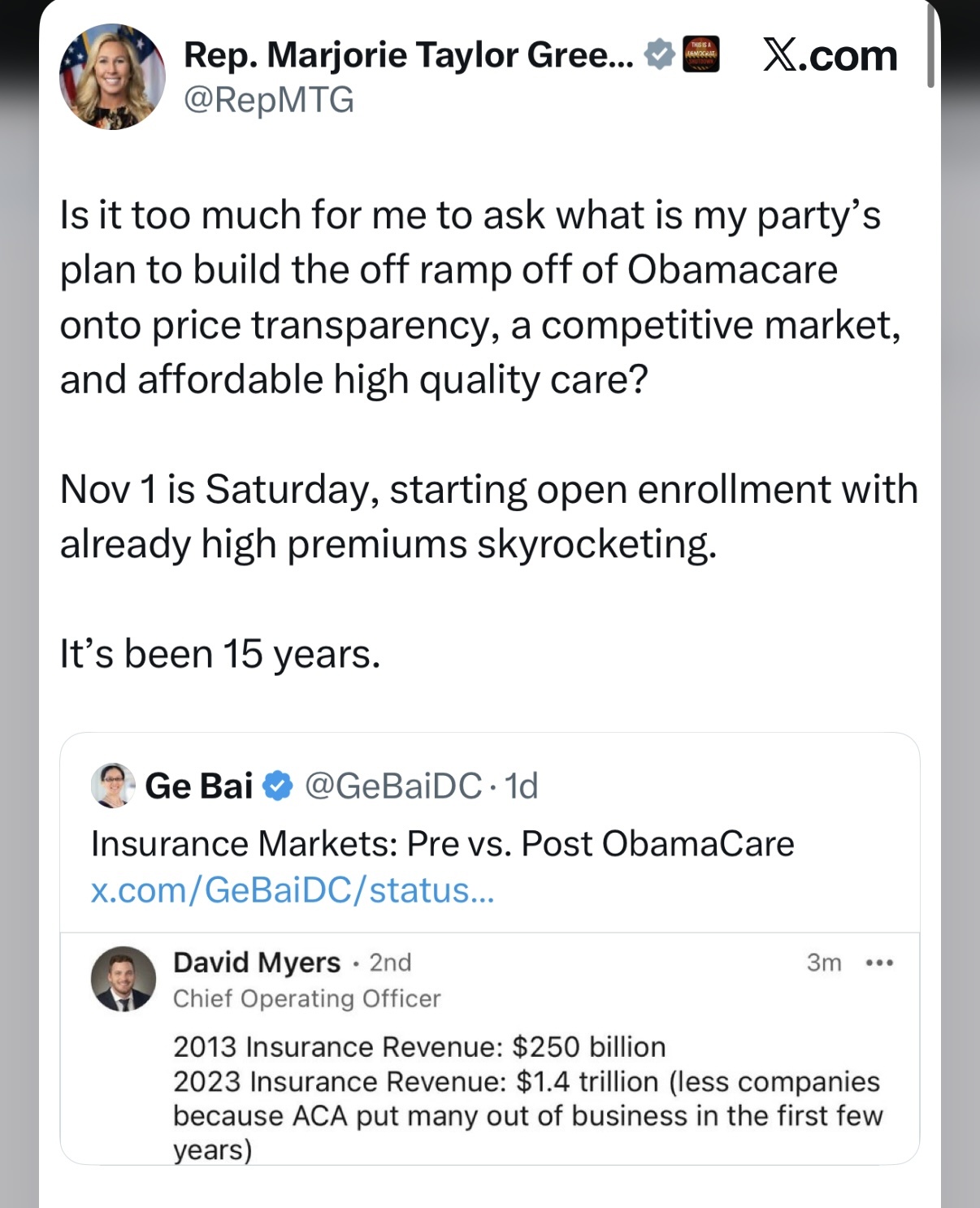Click Rep. Marjorie Taylor Greene display name
980x1208 pixels.
pos(408,55)
